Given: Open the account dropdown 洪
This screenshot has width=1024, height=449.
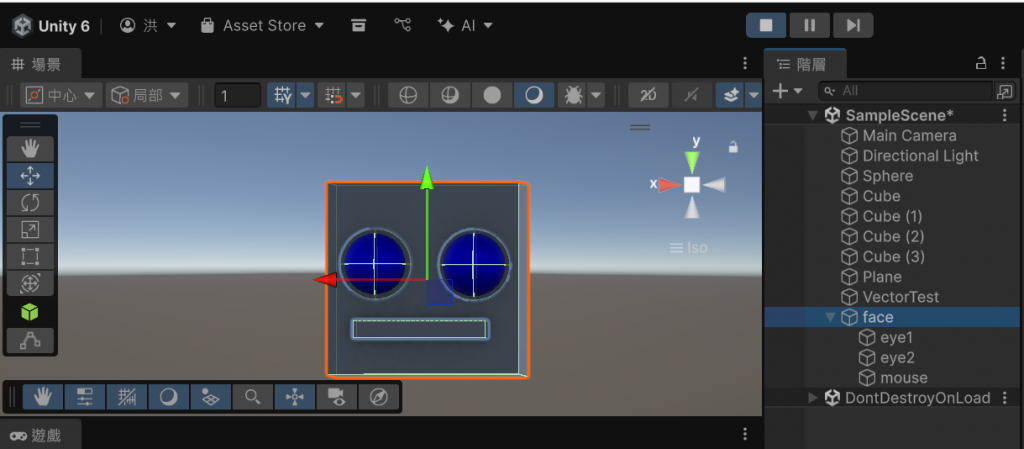Looking at the screenshot, I should coord(148,25).
